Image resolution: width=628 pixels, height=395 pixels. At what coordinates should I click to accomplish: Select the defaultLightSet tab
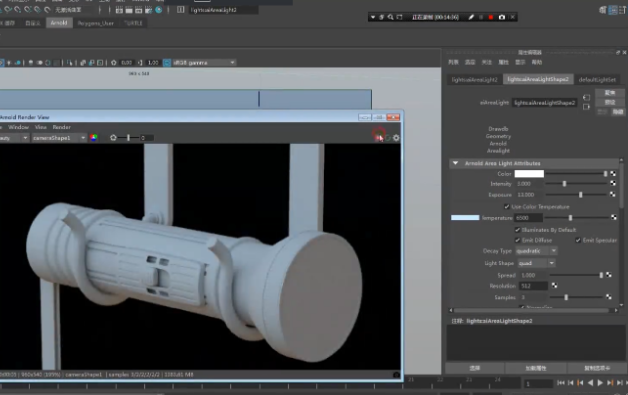[597, 79]
